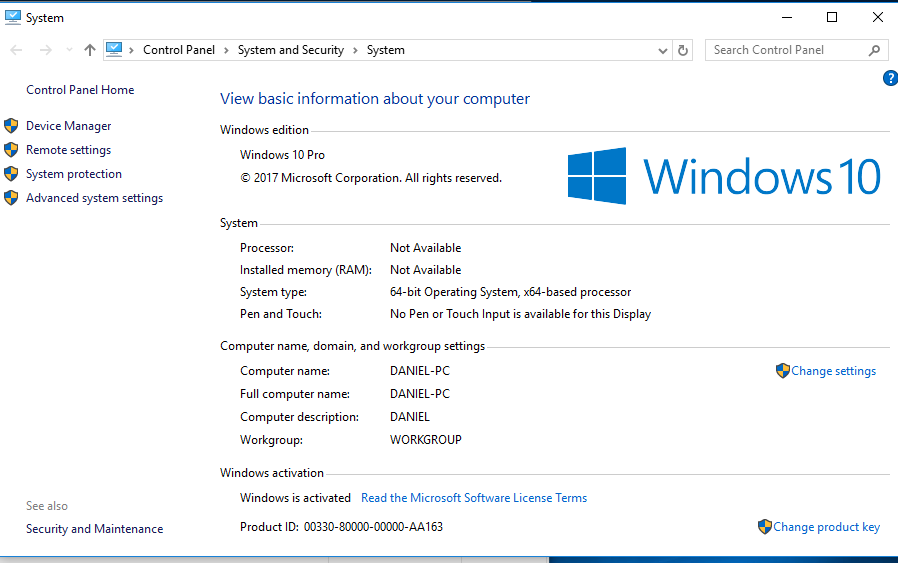Screen dimensions: 898x563
Task: Click the shield icon beside Device Manager
Action: (x=11, y=125)
